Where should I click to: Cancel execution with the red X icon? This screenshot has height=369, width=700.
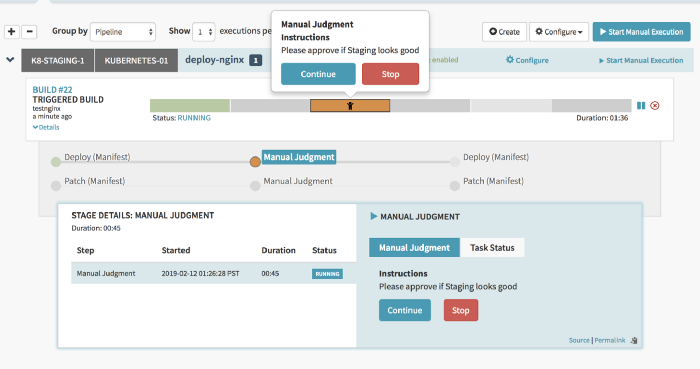pyautogui.click(x=655, y=106)
